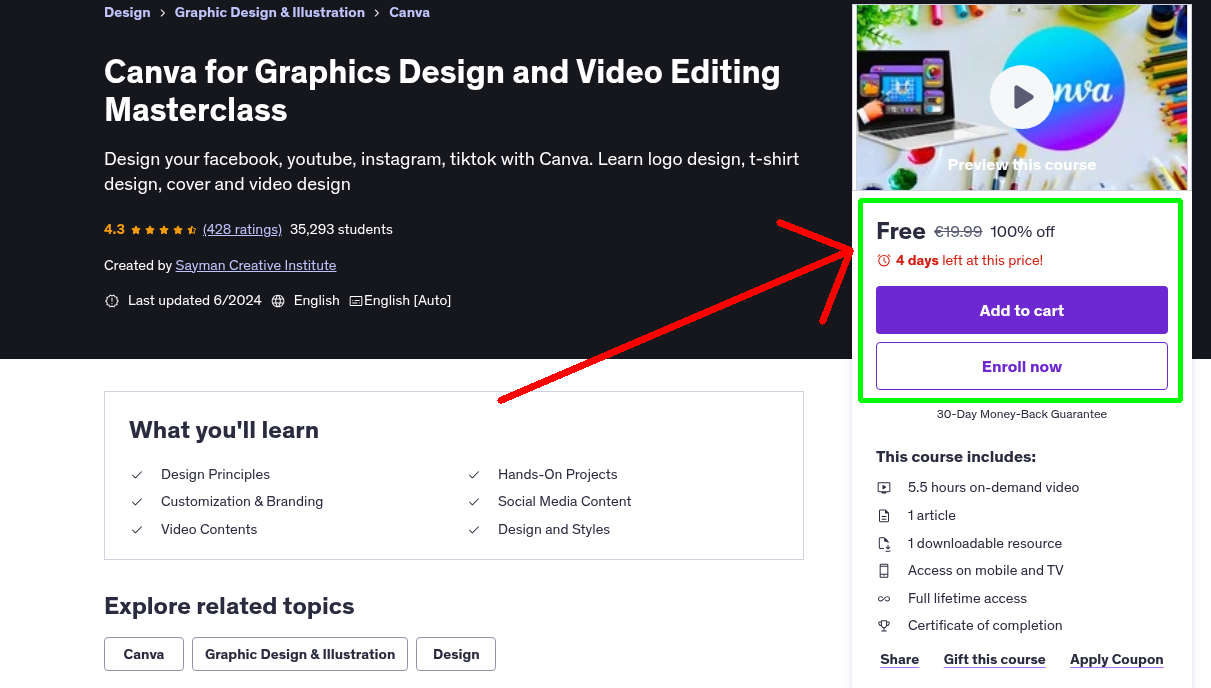The height and width of the screenshot is (688, 1211).
Task: Click the 100% off text
Action: 1022,232
